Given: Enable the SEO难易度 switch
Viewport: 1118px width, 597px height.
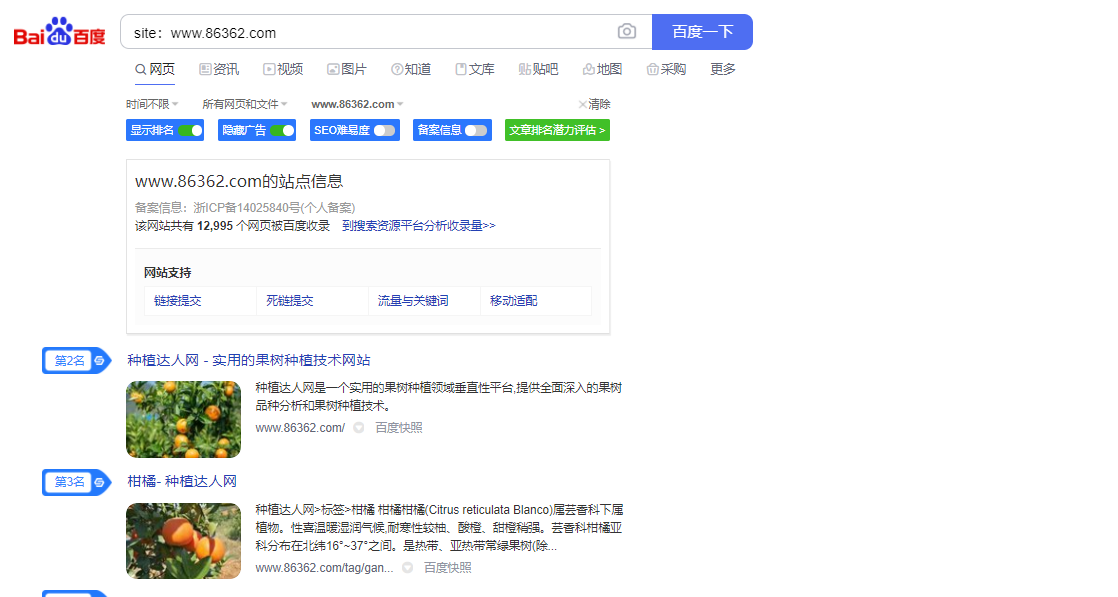Looking at the screenshot, I should click(x=385, y=130).
